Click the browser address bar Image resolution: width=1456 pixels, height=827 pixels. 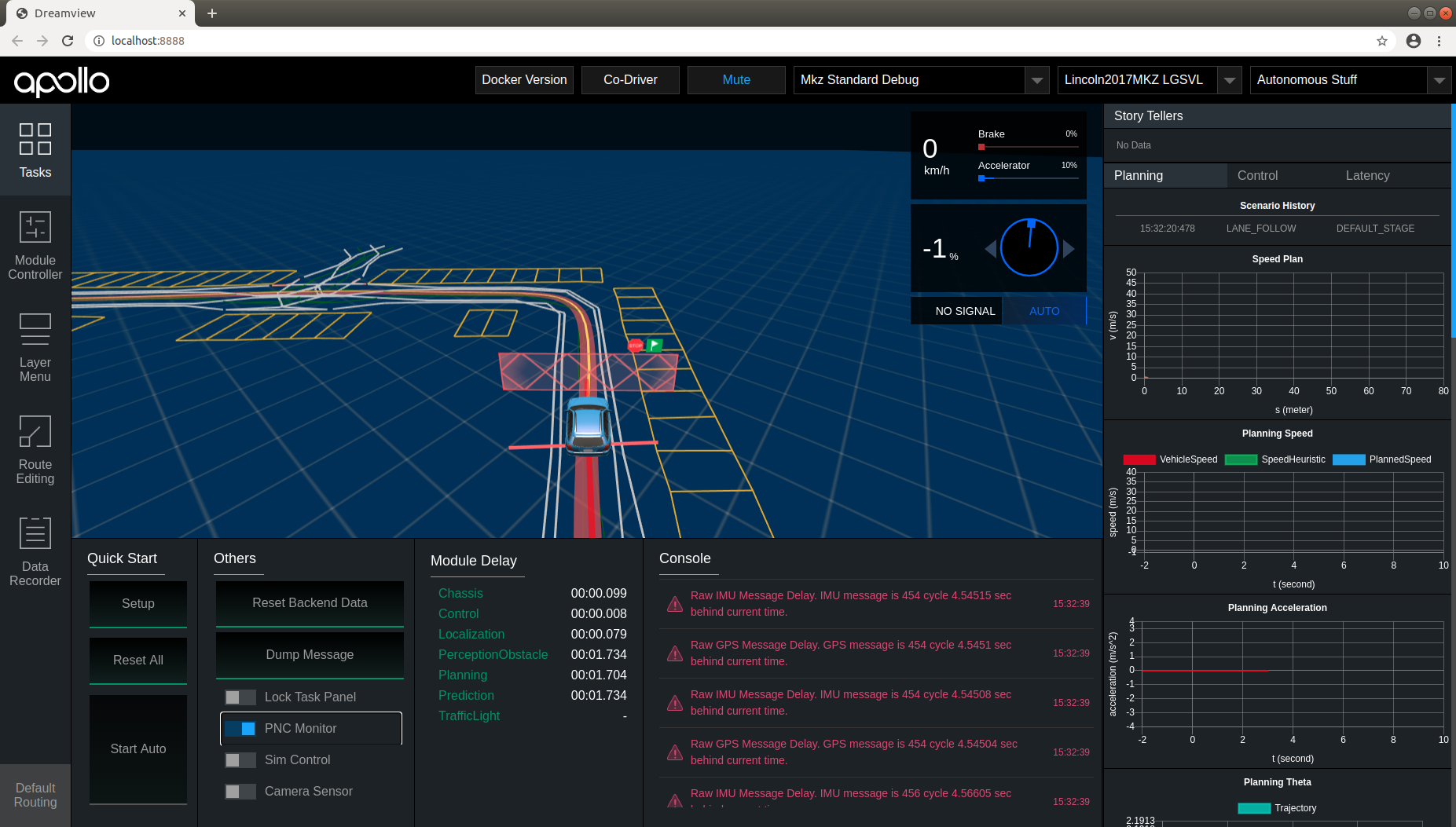314,41
